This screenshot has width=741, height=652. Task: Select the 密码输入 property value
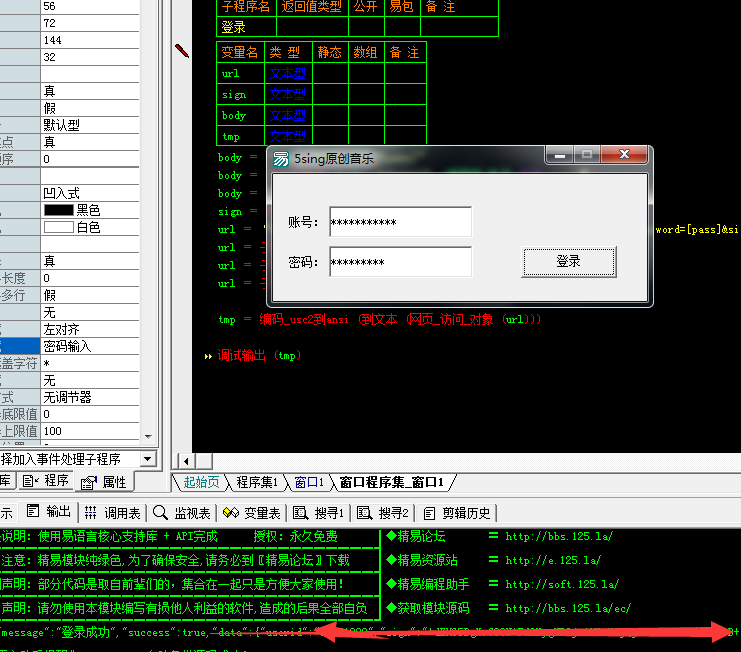pos(90,346)
